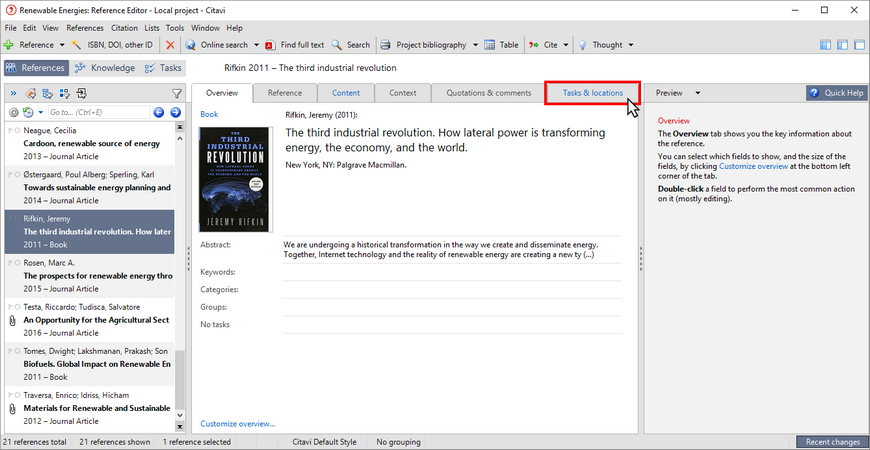Select the Traversa Materials for Renewable reference

click(x=89, y=408)
